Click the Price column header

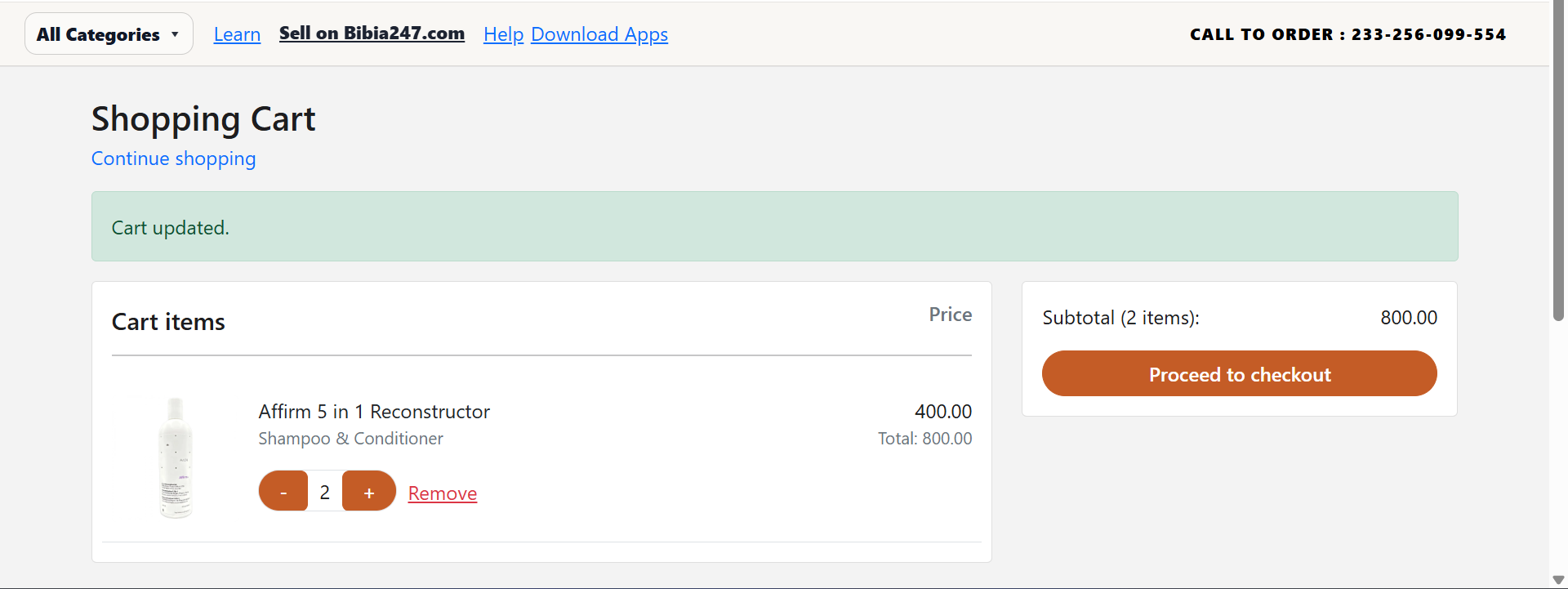(950, 314)
